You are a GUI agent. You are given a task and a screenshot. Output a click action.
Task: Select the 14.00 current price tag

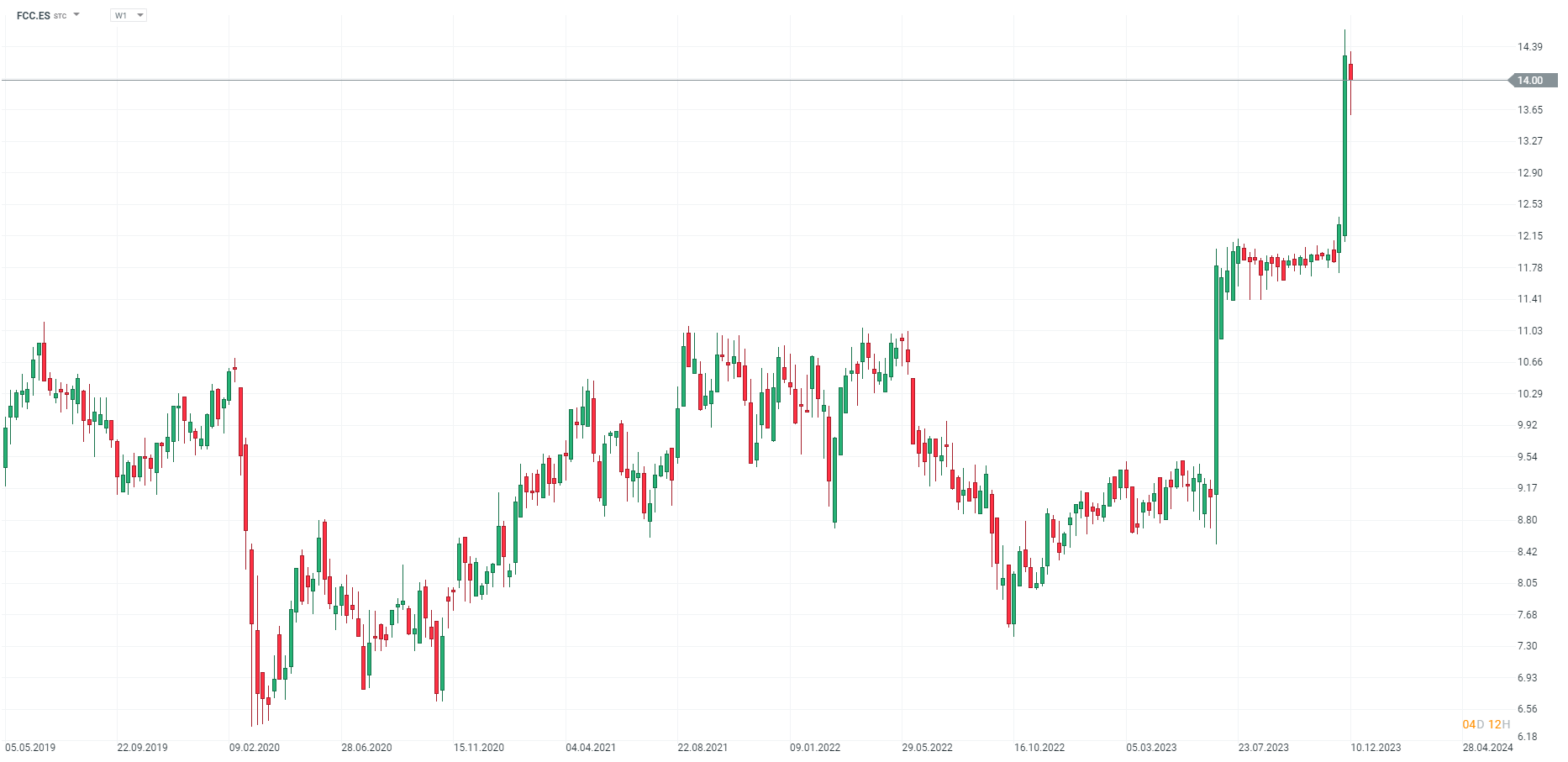coord(1531,81)
